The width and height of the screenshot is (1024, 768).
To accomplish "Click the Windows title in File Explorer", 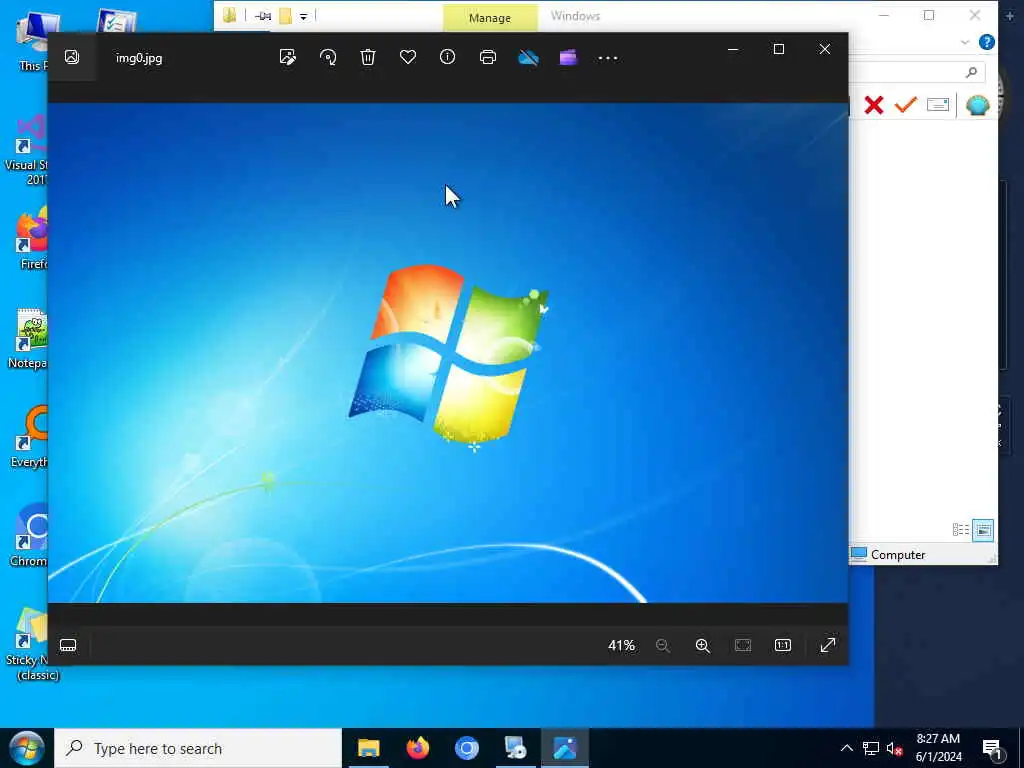I will click(575, 16).
